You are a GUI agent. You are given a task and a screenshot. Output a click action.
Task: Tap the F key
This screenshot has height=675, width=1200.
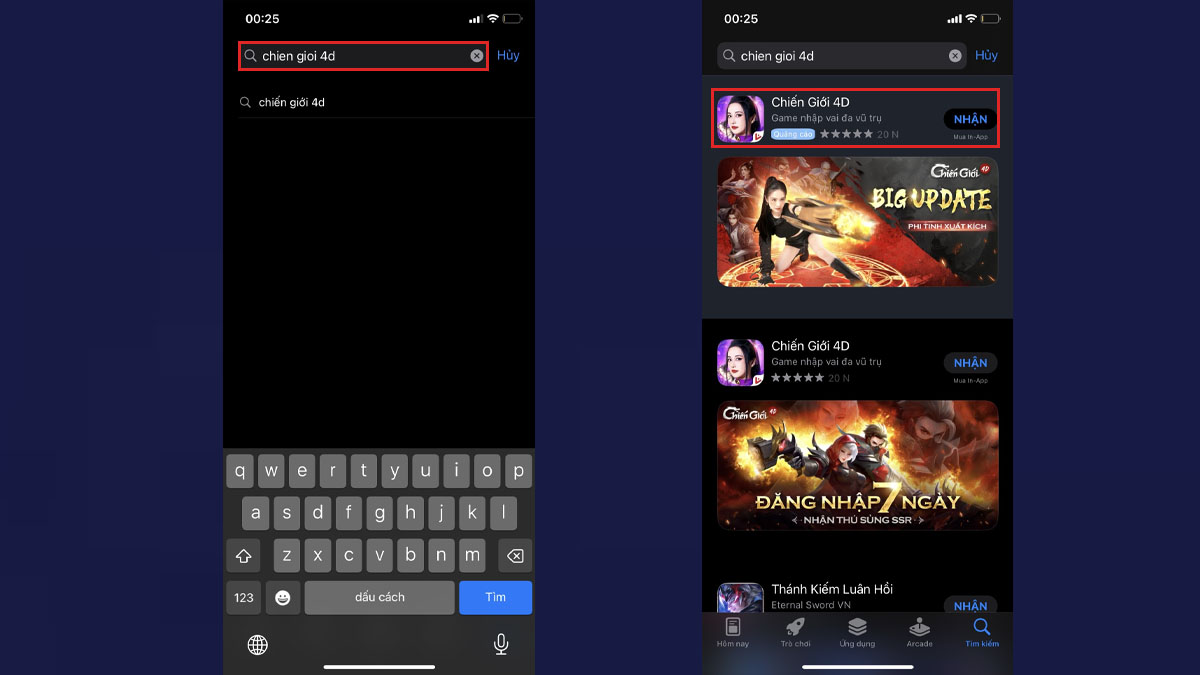point(348,513)
